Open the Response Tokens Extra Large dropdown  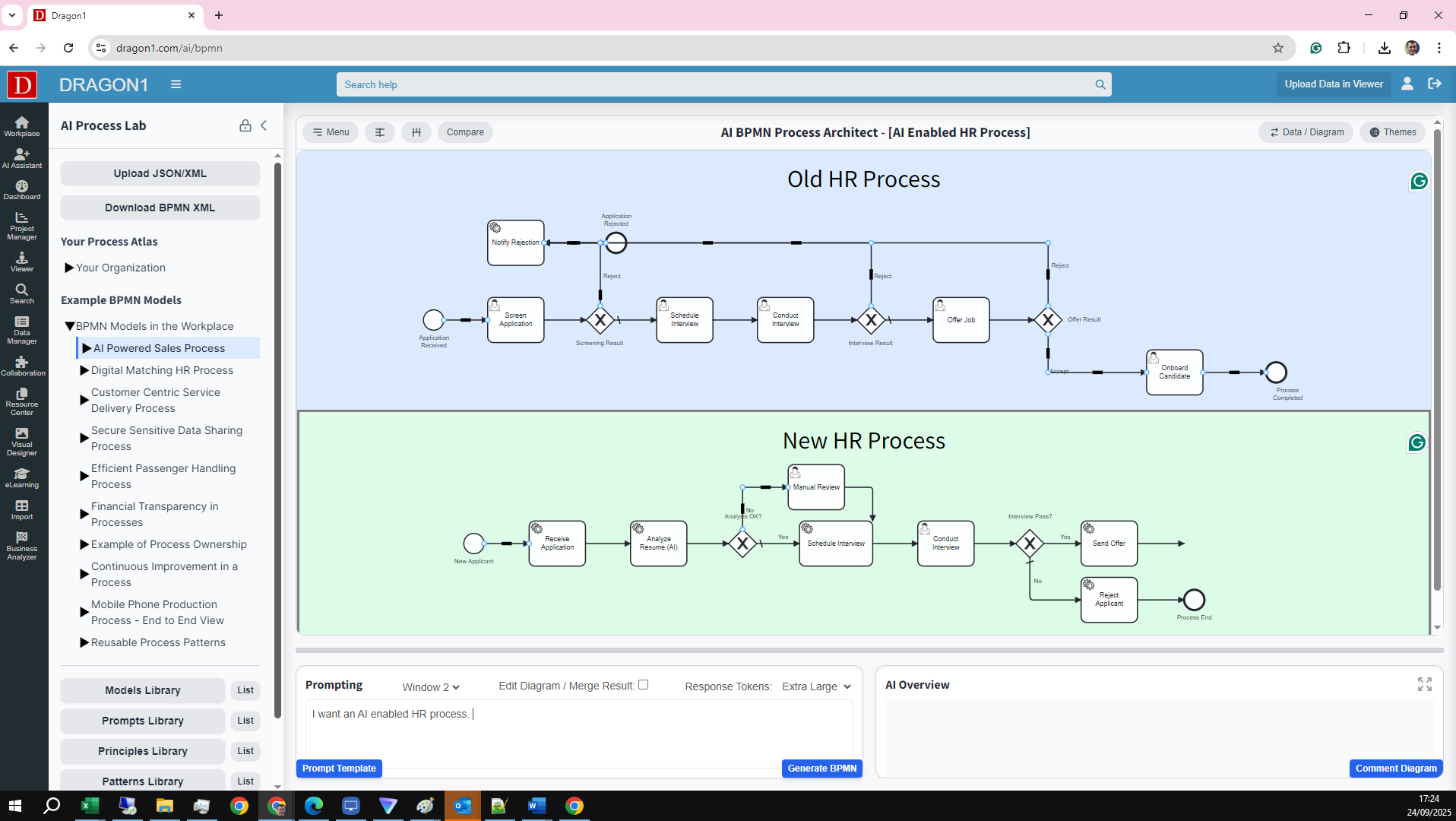816,686
